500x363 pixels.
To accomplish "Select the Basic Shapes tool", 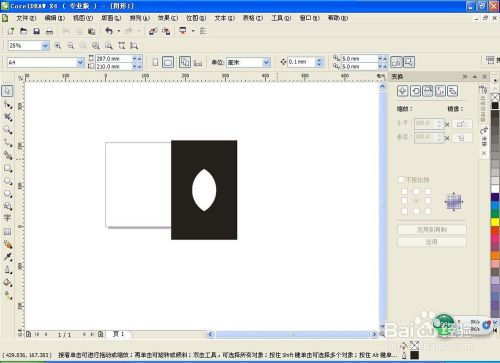I will 7,206.
